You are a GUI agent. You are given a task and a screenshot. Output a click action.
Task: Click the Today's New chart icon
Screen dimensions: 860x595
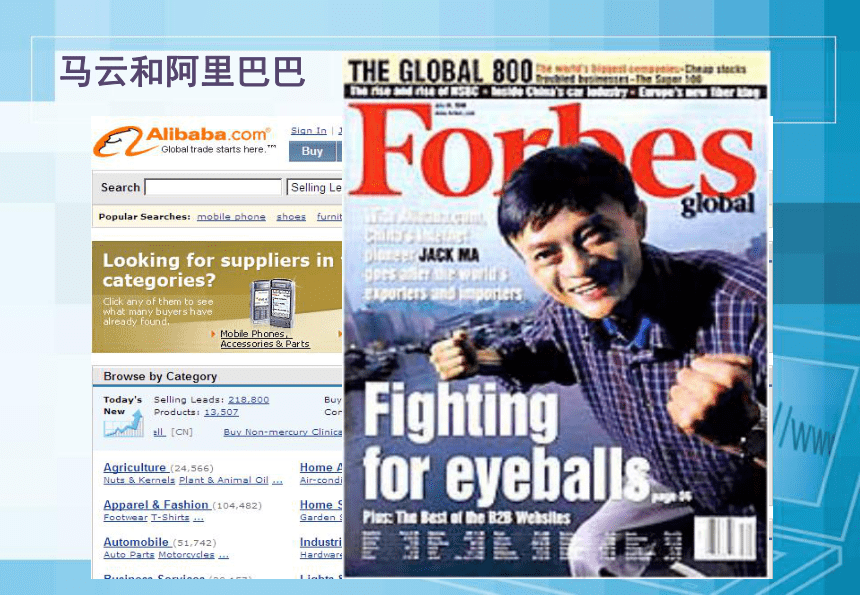tap(123, 423)
